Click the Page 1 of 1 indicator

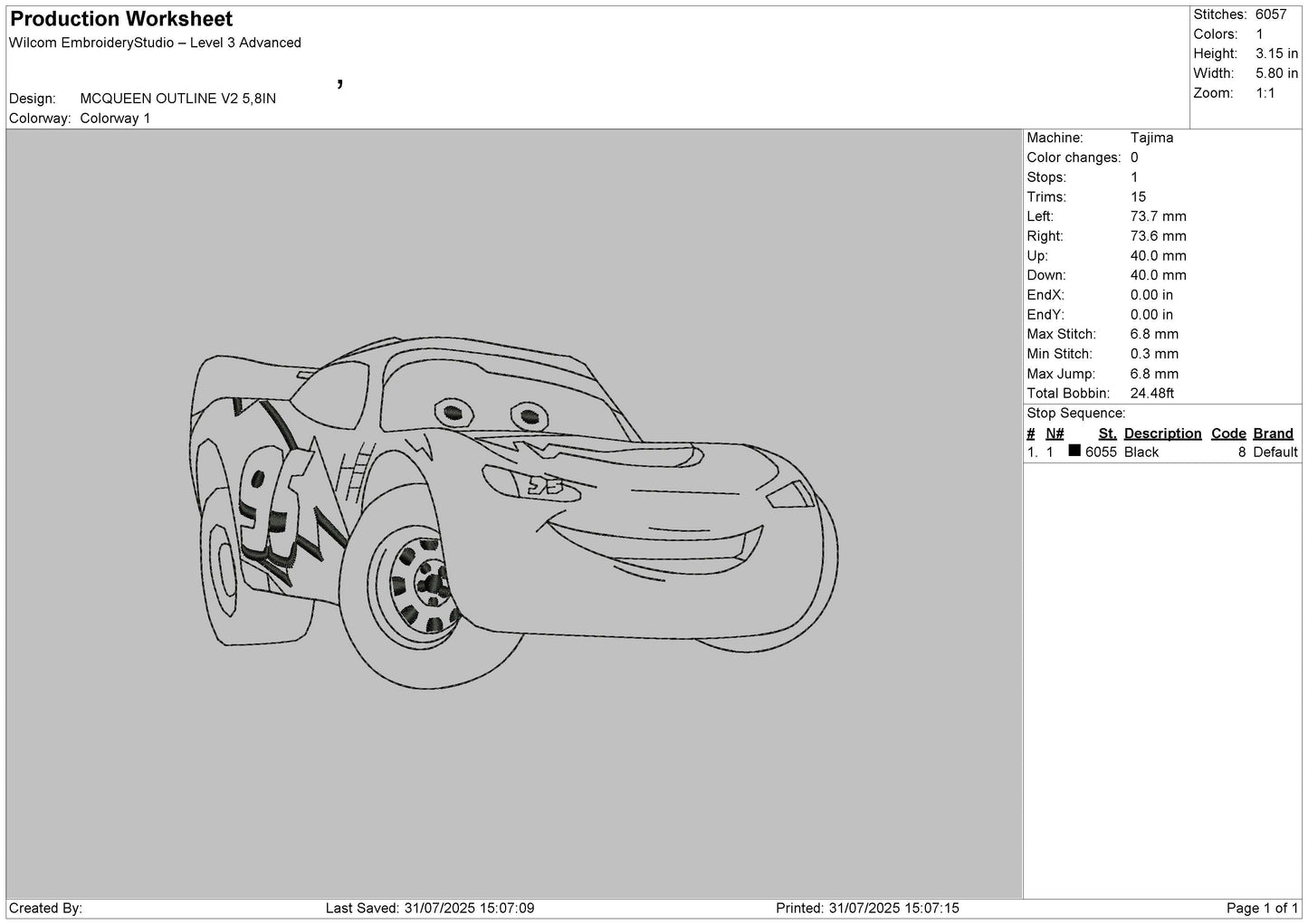1262,909
